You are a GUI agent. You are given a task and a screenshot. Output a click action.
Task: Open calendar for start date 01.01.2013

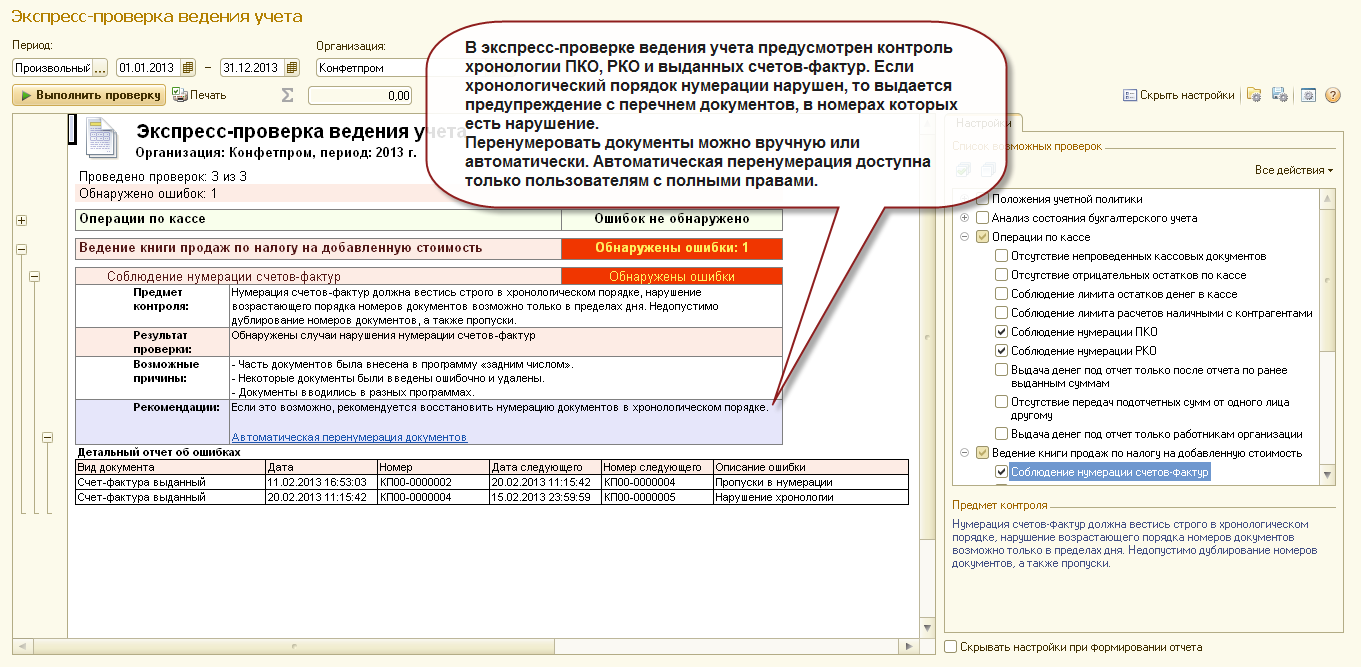pyautogui.click(x=188, y=68)
